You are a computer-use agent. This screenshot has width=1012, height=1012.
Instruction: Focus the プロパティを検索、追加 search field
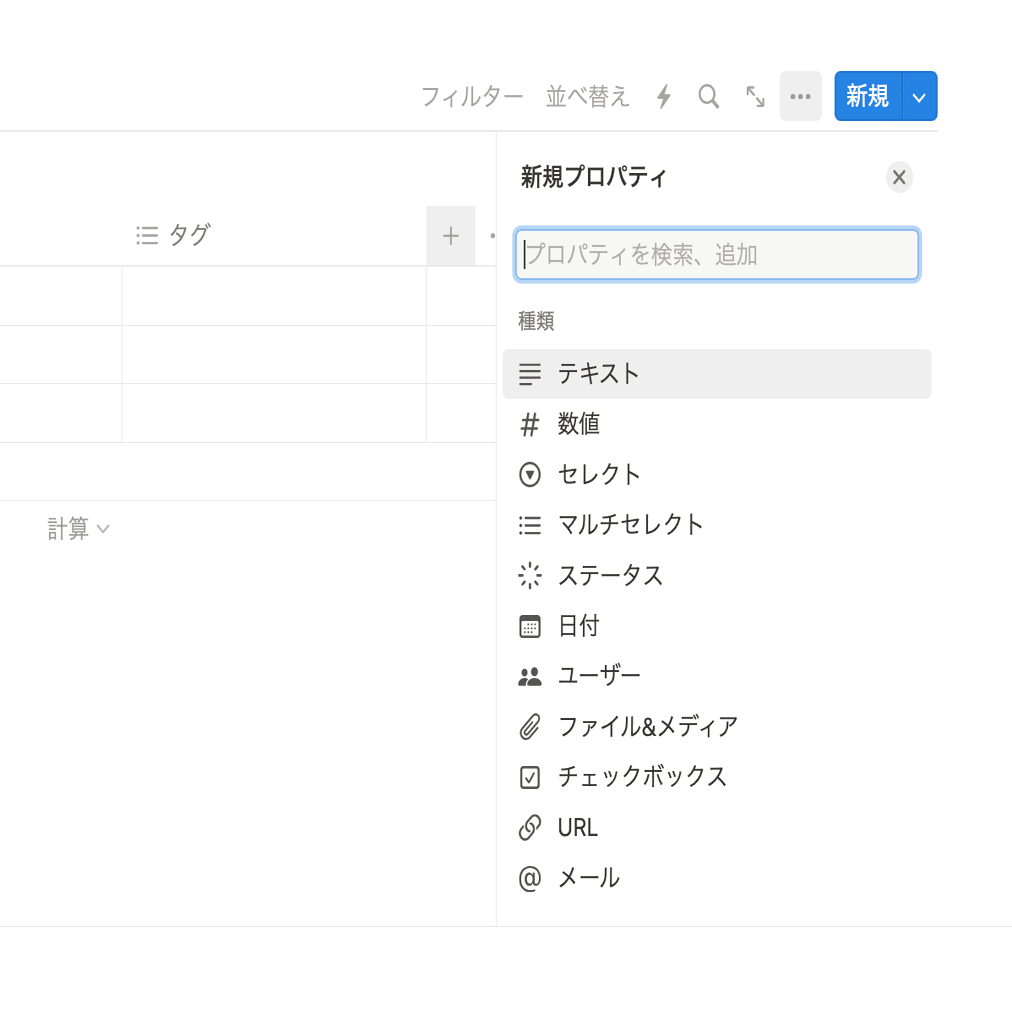(x=717, y=254)
